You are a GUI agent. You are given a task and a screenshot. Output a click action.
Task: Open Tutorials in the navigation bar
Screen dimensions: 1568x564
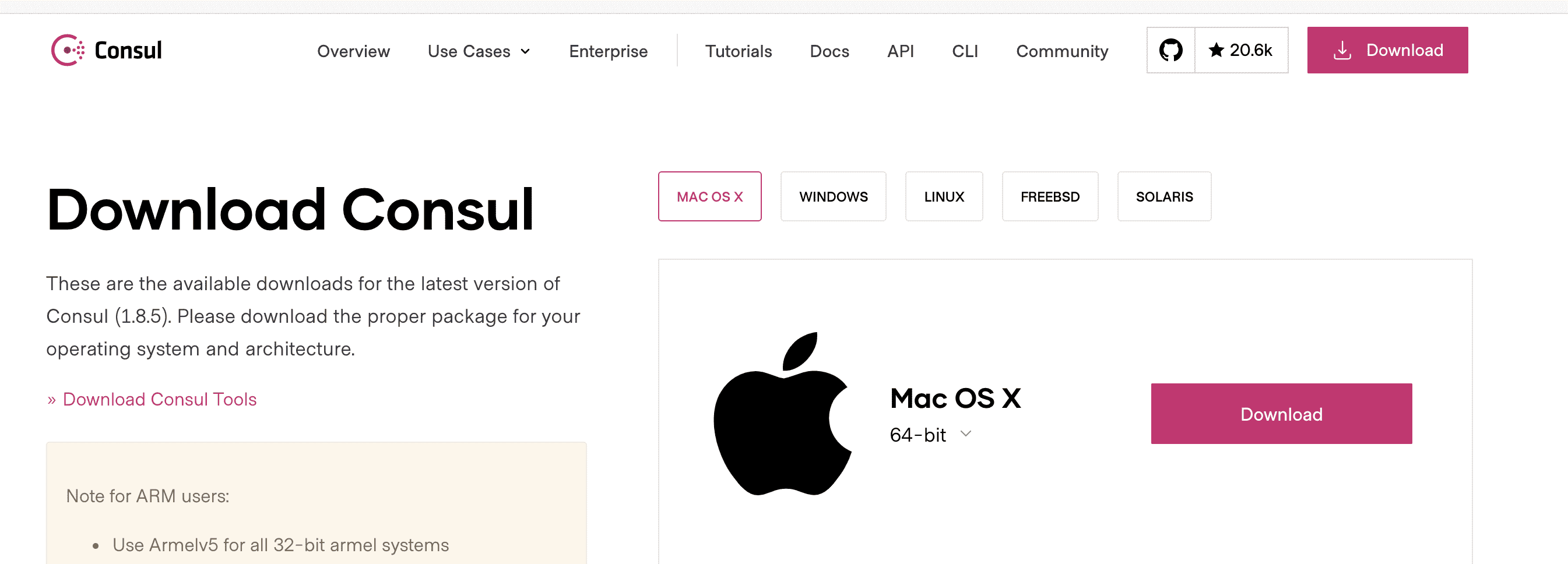coord(738,51)
